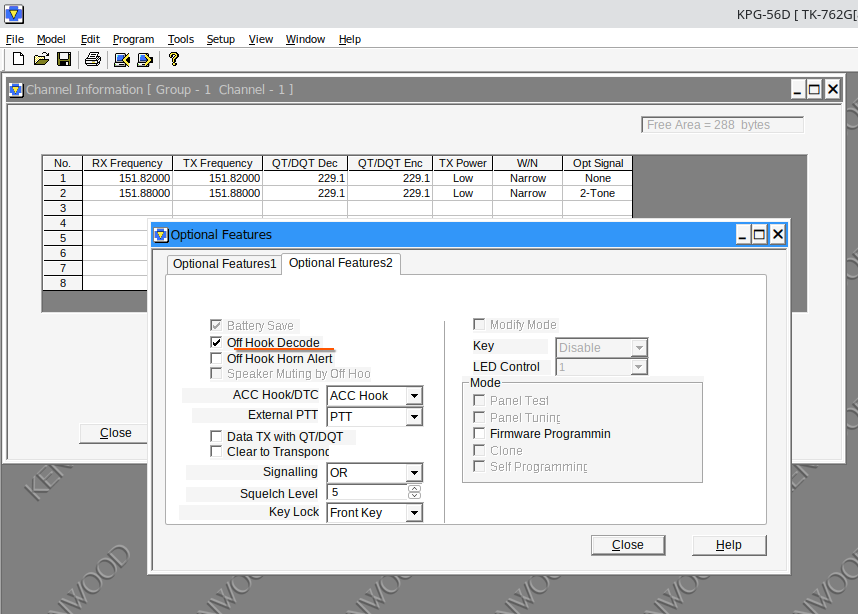Click Close in the Channel Information window
The height and width of the screenshot is (614, 858).
(115, 433)
